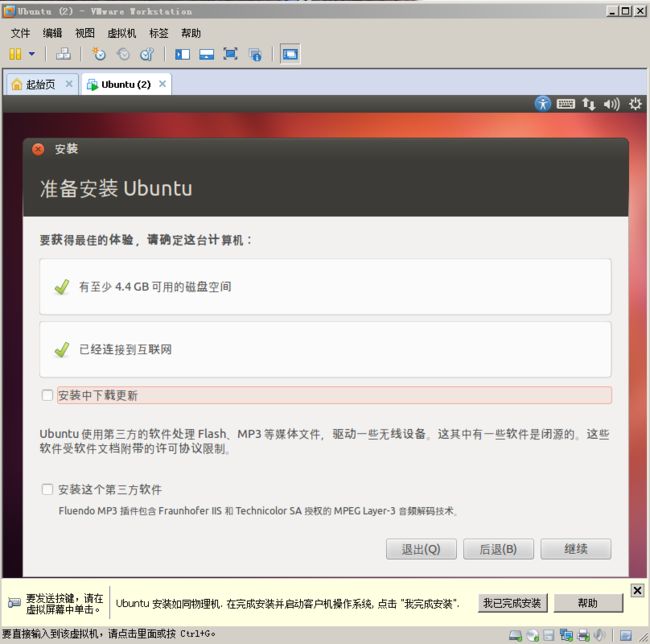Open the snapshot manager icon
The height and width of the screenshot is (644, 650).
point(147,54)
